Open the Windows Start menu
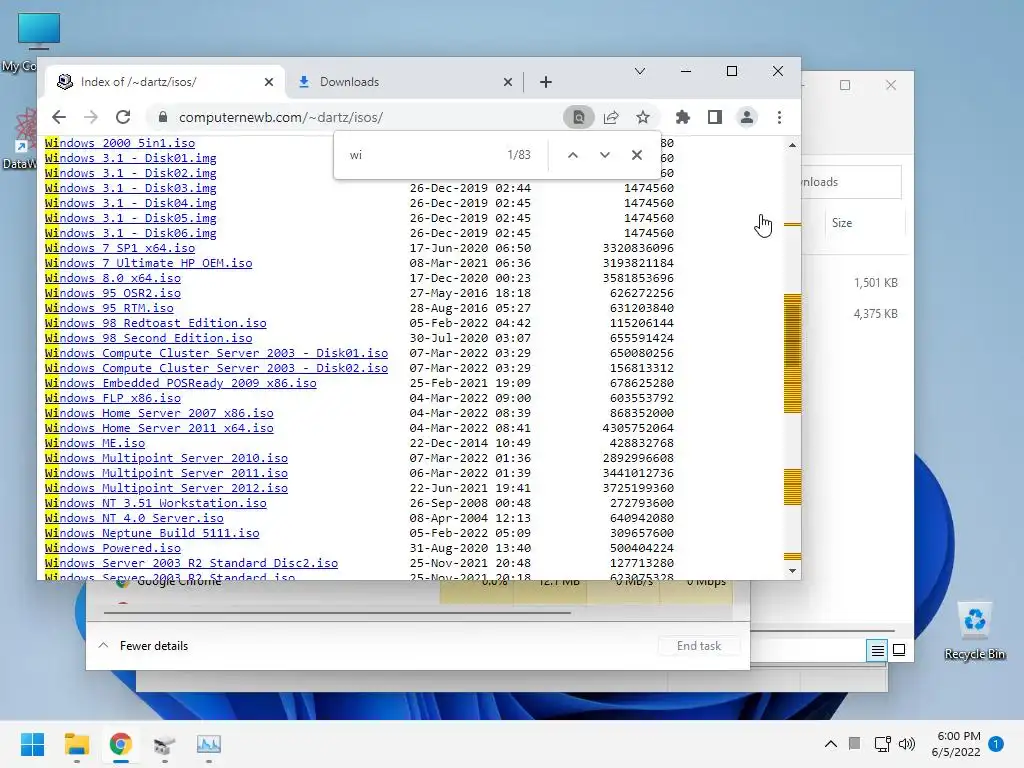Viewport: 1024px width, 768px height. coord(33,744)
